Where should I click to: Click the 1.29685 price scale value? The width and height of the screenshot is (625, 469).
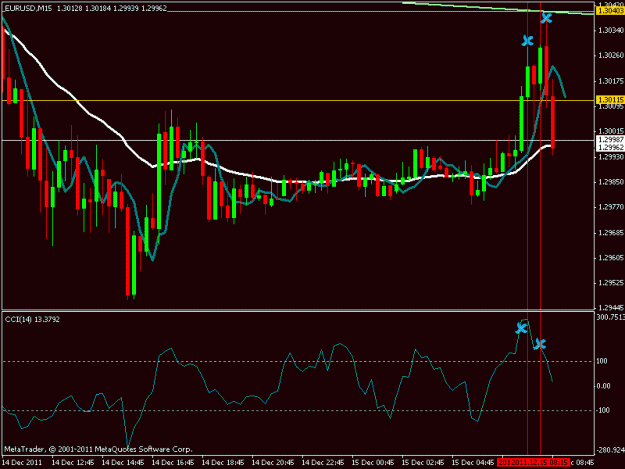pyautogui.click(x=611, y=233)
